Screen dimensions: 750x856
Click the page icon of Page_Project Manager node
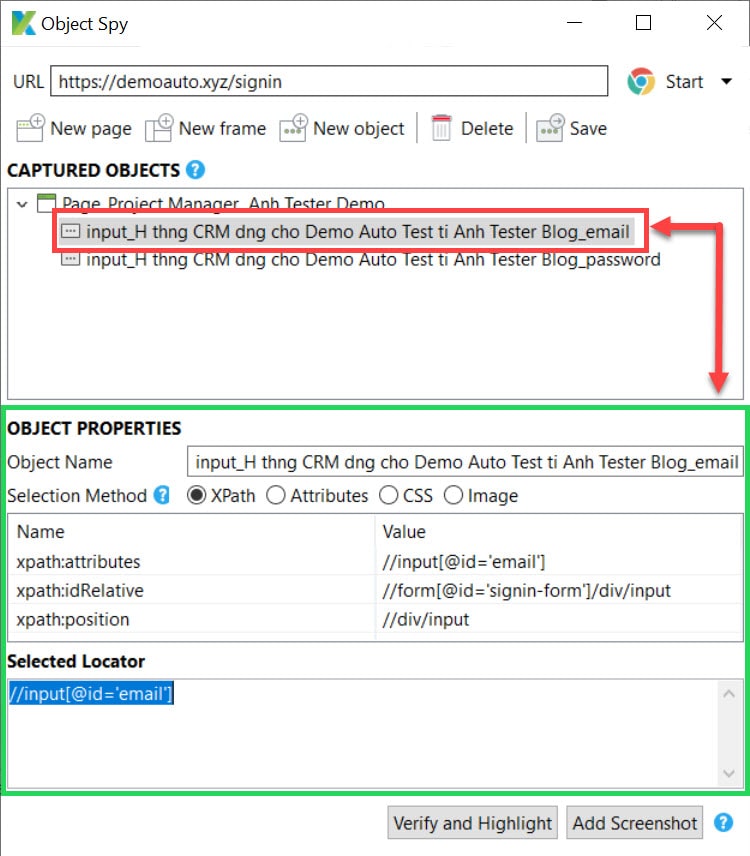tap(46, 203)
